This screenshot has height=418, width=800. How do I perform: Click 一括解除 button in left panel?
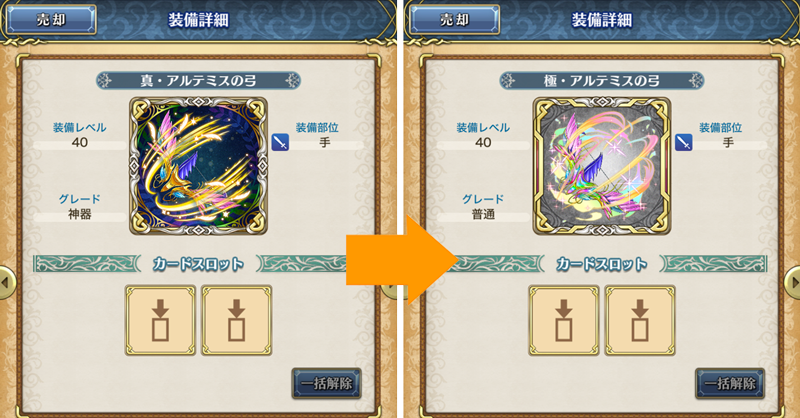[327, 383]
